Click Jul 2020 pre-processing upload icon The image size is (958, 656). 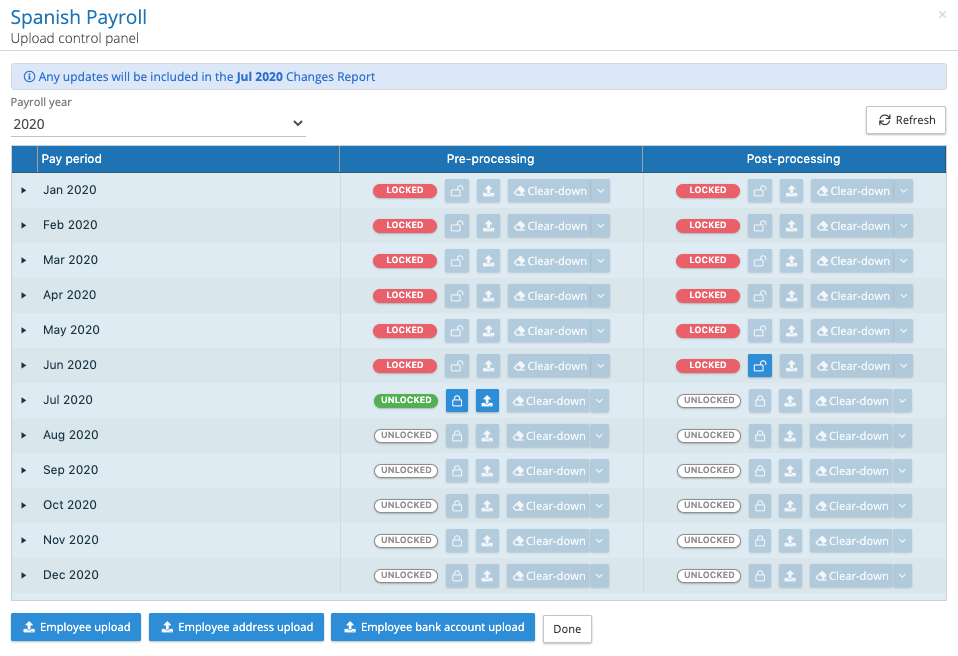pos(488,401)
